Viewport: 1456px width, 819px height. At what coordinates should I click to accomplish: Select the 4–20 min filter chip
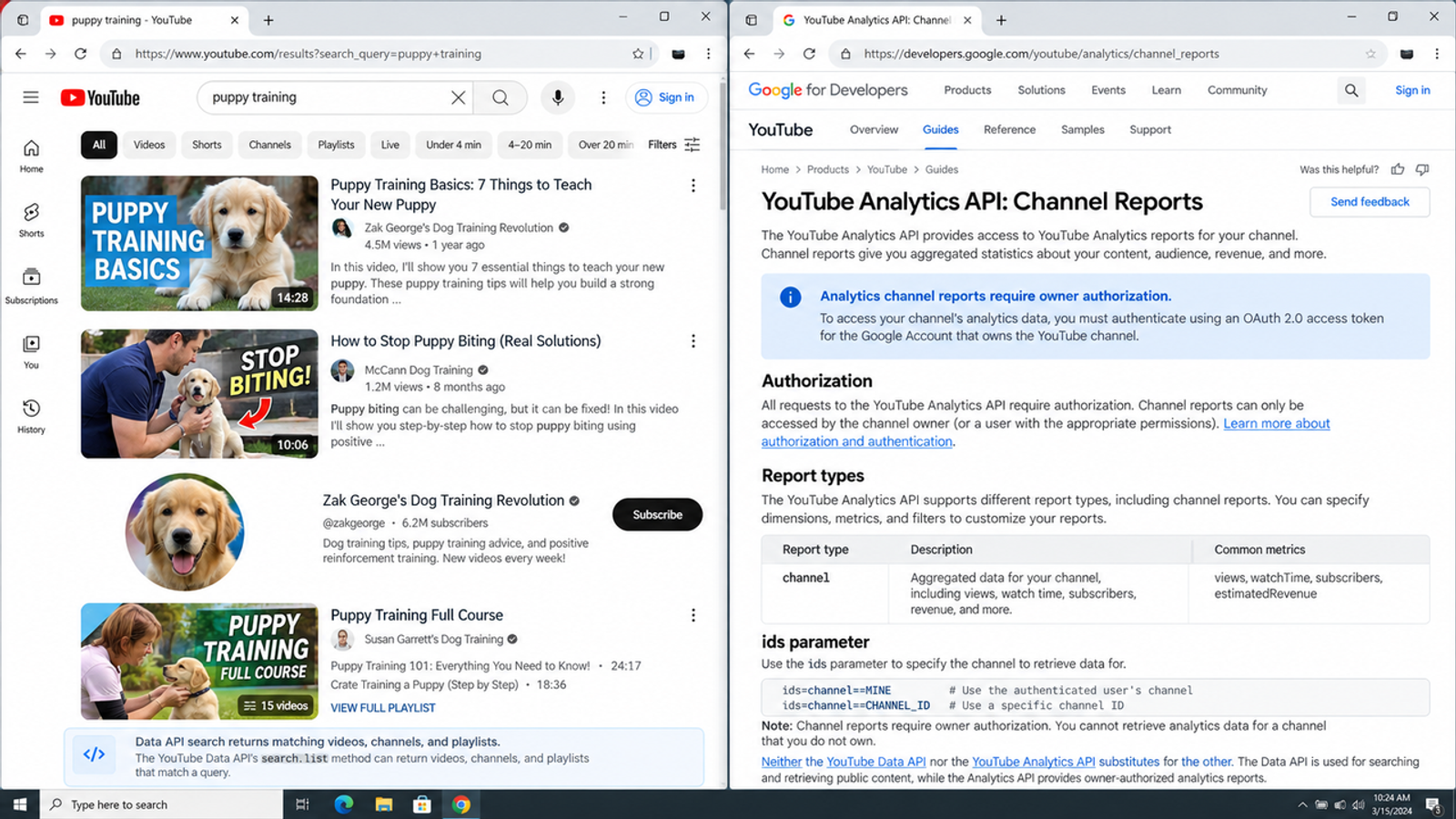click(x=530, y=145)
